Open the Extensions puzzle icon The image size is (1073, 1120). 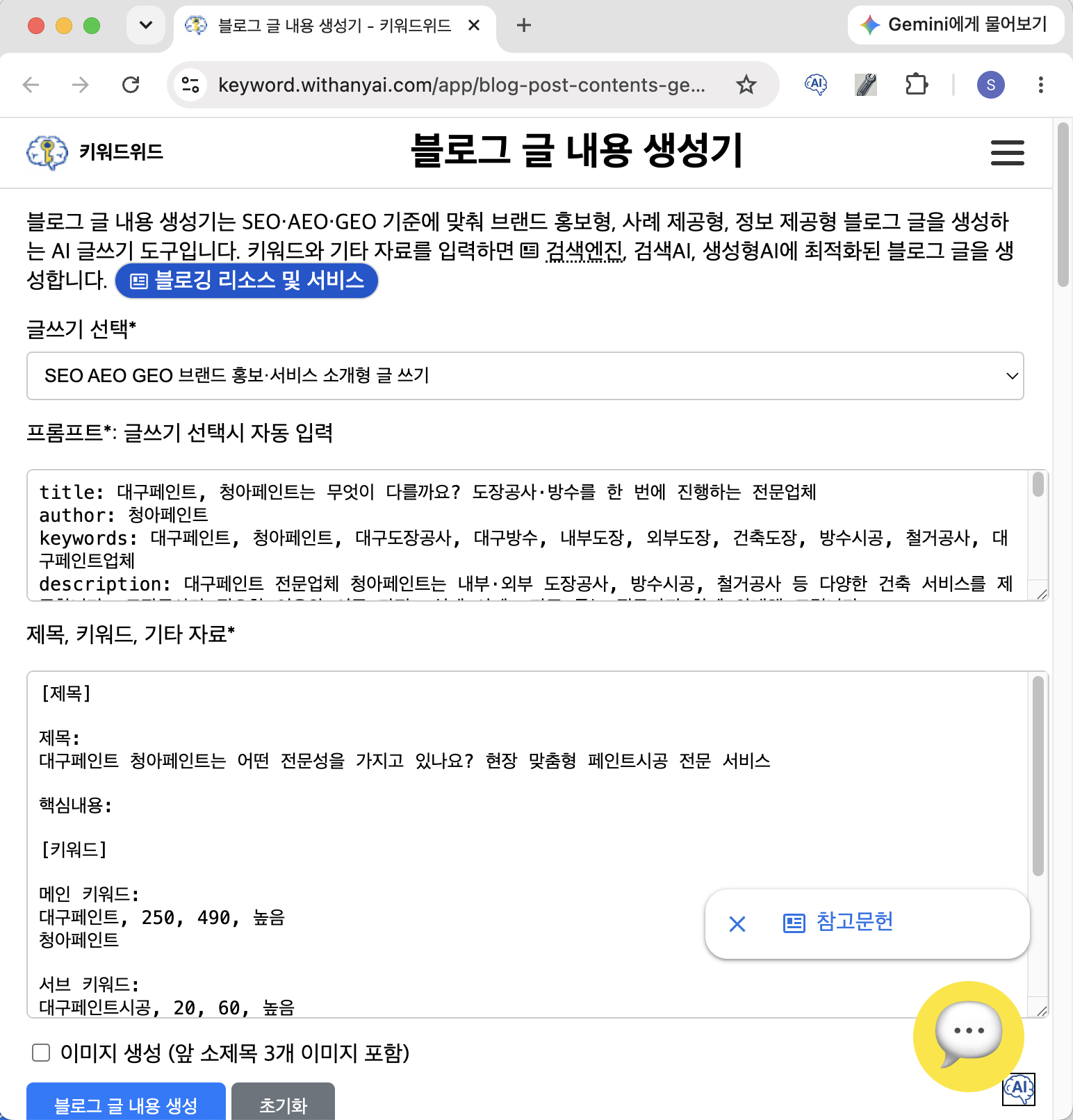[x=917, y=85]
